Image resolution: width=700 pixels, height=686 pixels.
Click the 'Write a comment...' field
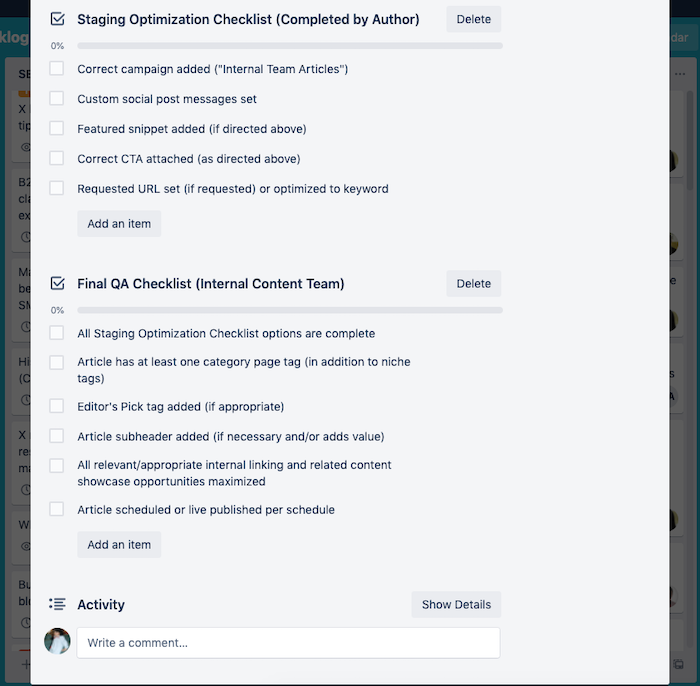(x=288, y=643)
